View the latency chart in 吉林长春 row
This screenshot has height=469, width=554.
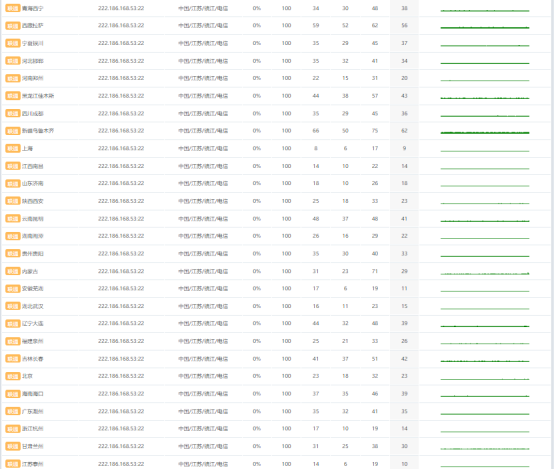pyautogui.click(x=485, y=361)
